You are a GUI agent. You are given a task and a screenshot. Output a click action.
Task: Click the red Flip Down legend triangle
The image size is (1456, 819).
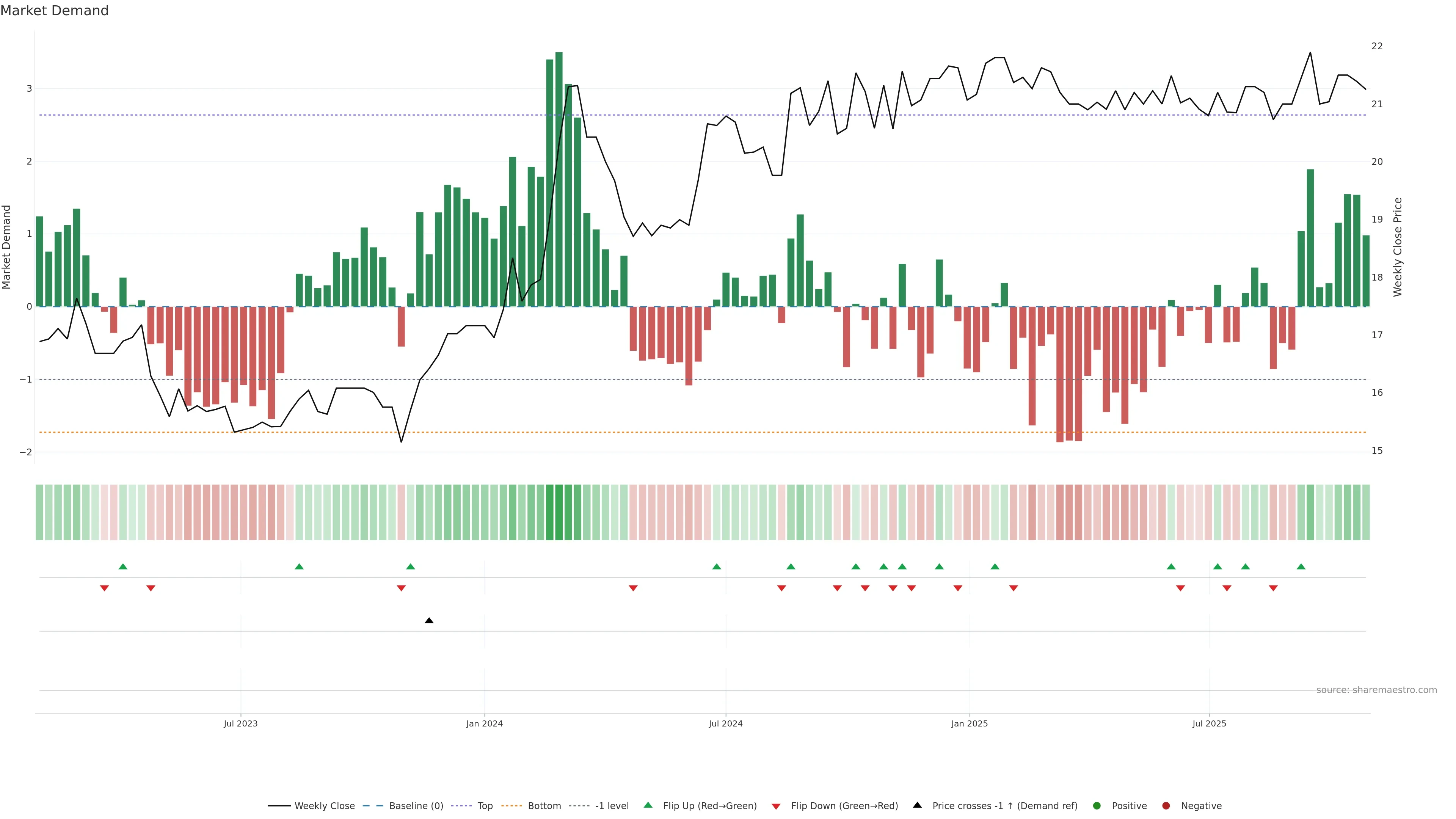(776, 806)
